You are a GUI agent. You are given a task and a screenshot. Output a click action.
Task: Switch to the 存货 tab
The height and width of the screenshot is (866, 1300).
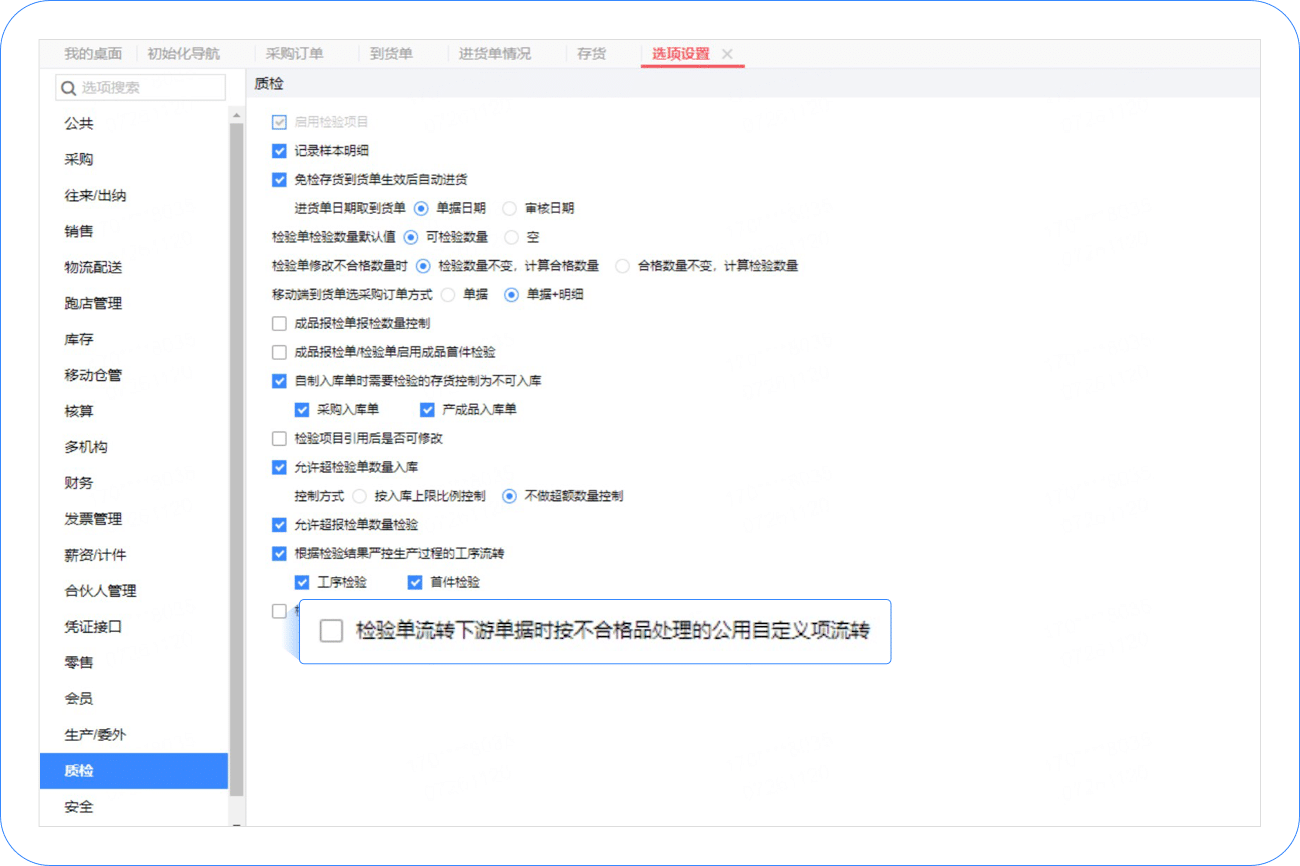(592, 53)
